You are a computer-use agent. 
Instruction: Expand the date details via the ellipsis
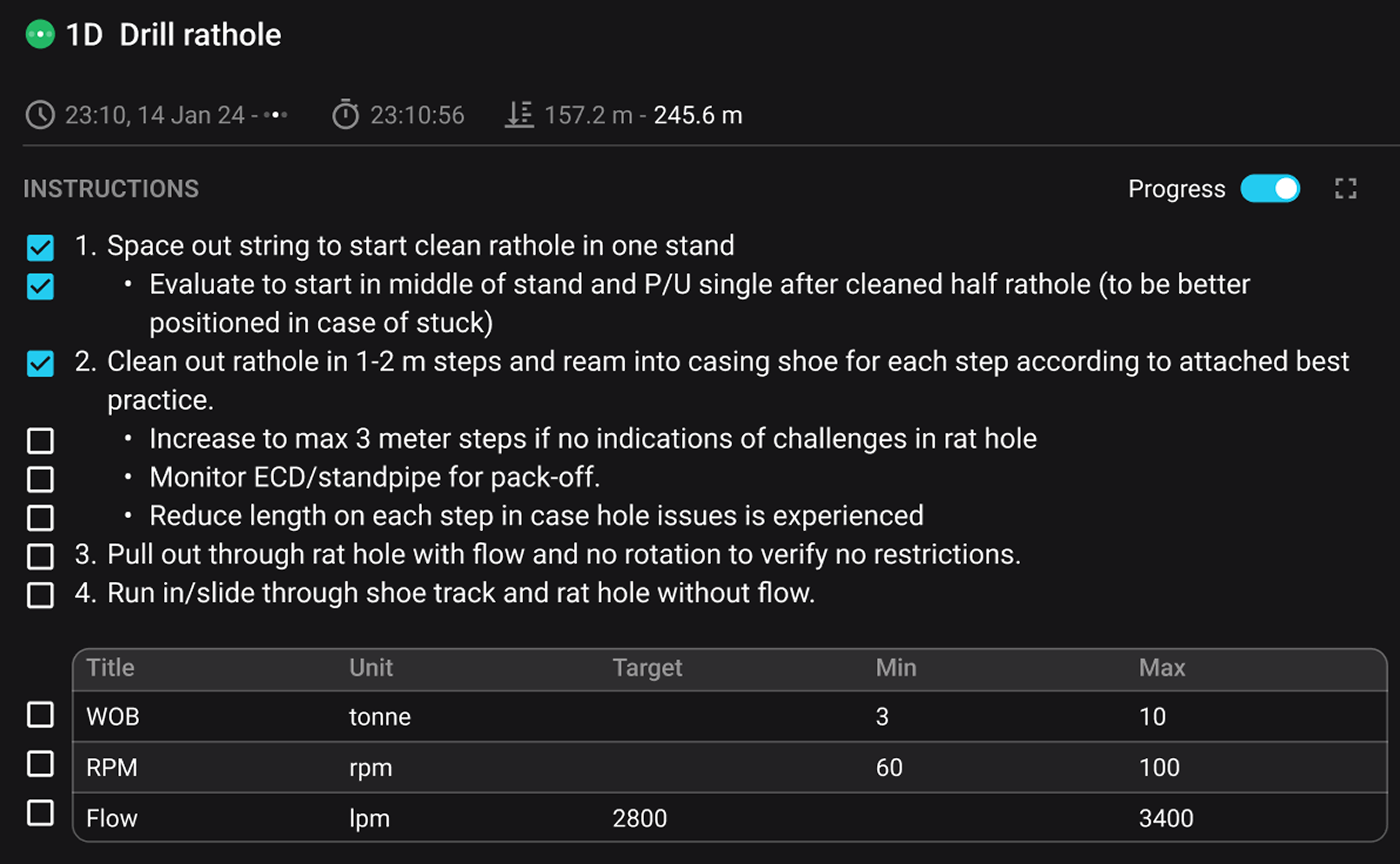[x=276, y=116]
